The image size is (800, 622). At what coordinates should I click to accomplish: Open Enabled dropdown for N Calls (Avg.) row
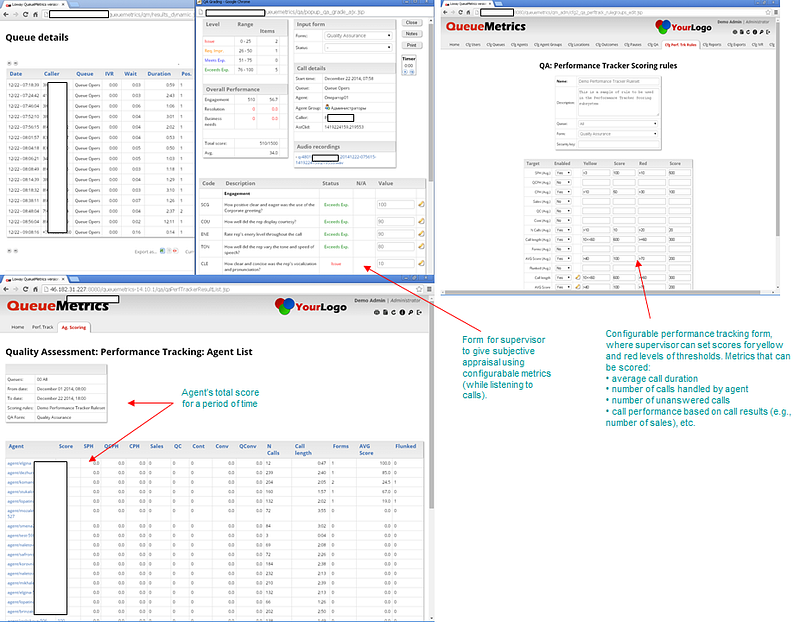pos(563,230)
